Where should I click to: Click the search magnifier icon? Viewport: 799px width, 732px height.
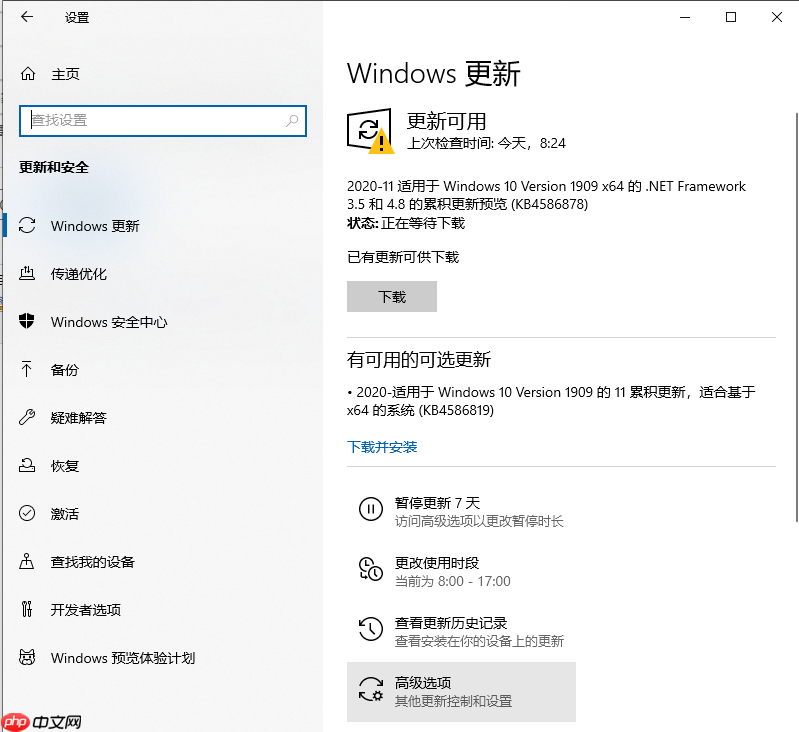[292, 121]
